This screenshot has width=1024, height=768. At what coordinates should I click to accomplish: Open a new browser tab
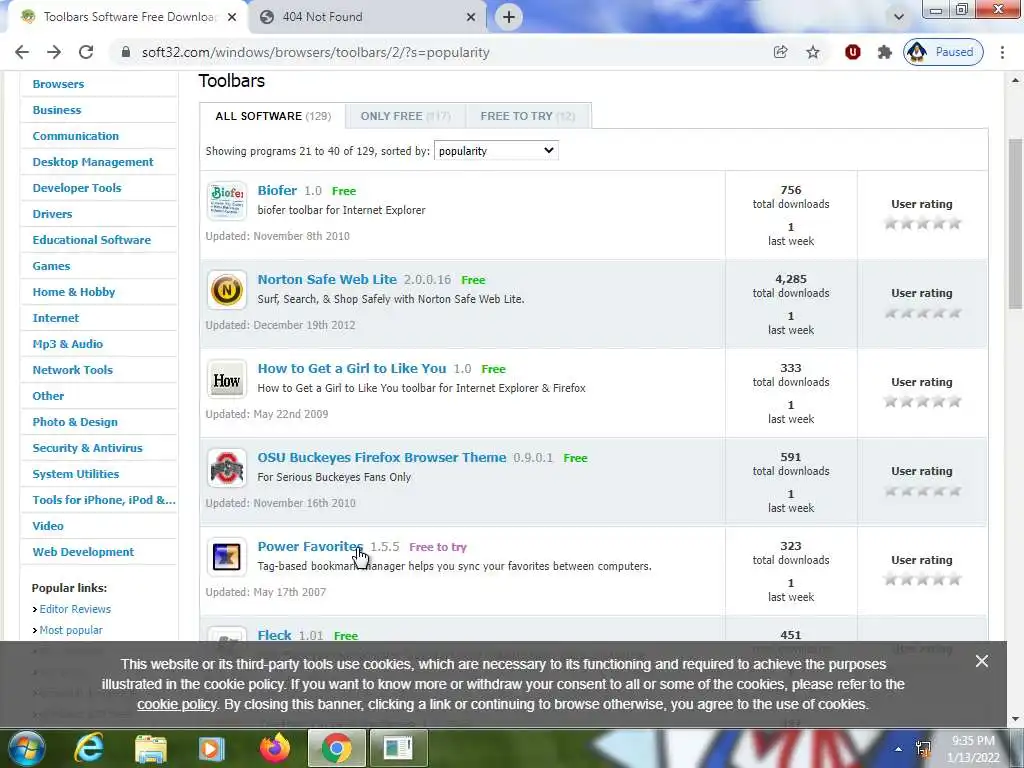click(x=509, y=17)
